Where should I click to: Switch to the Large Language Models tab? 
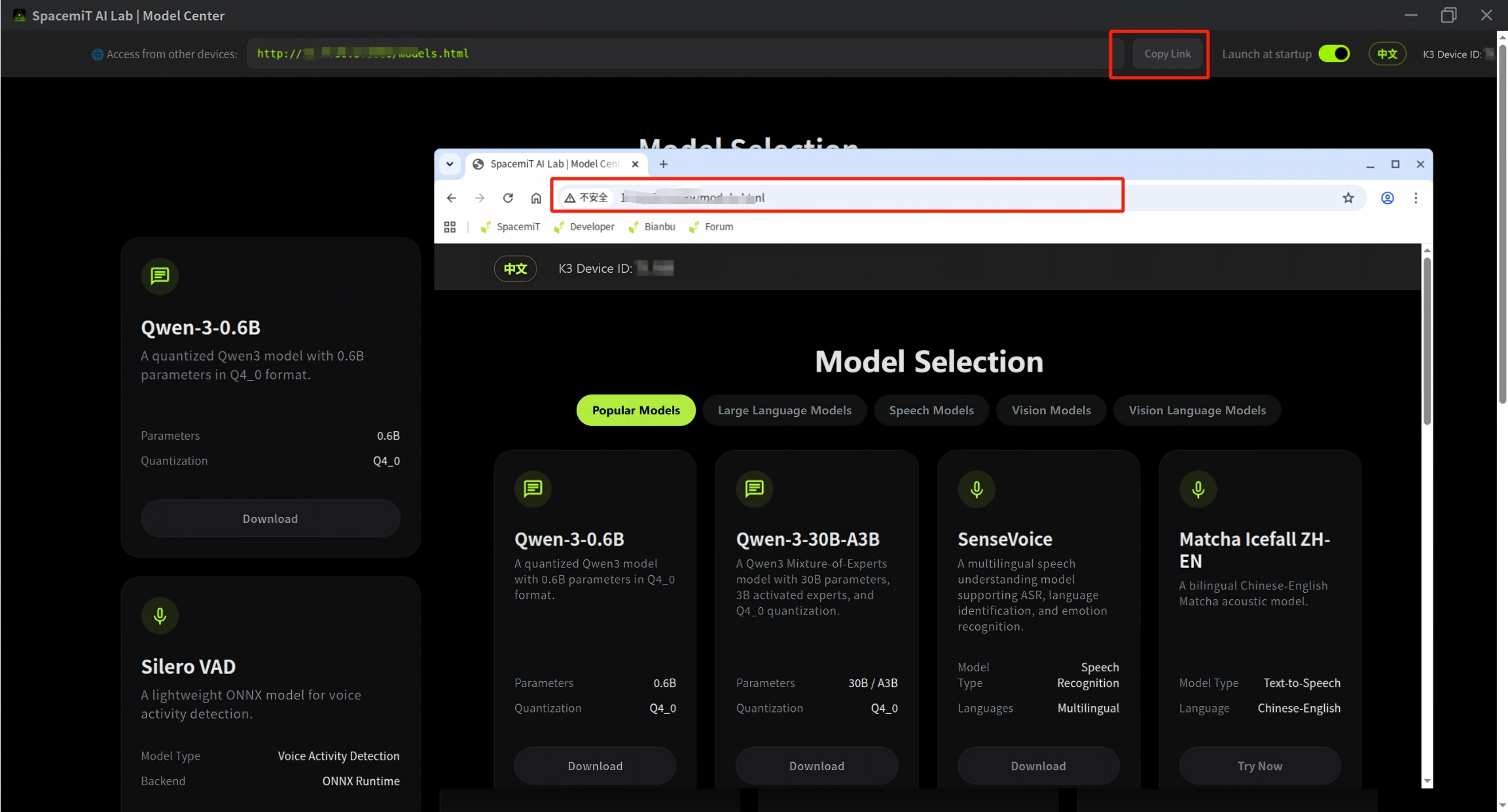coord(785,410)
